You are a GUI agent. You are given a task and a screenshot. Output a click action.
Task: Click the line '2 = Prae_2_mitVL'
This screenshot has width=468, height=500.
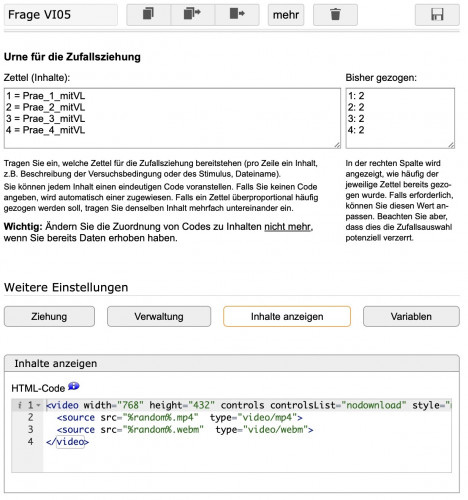tap(45, 107)
